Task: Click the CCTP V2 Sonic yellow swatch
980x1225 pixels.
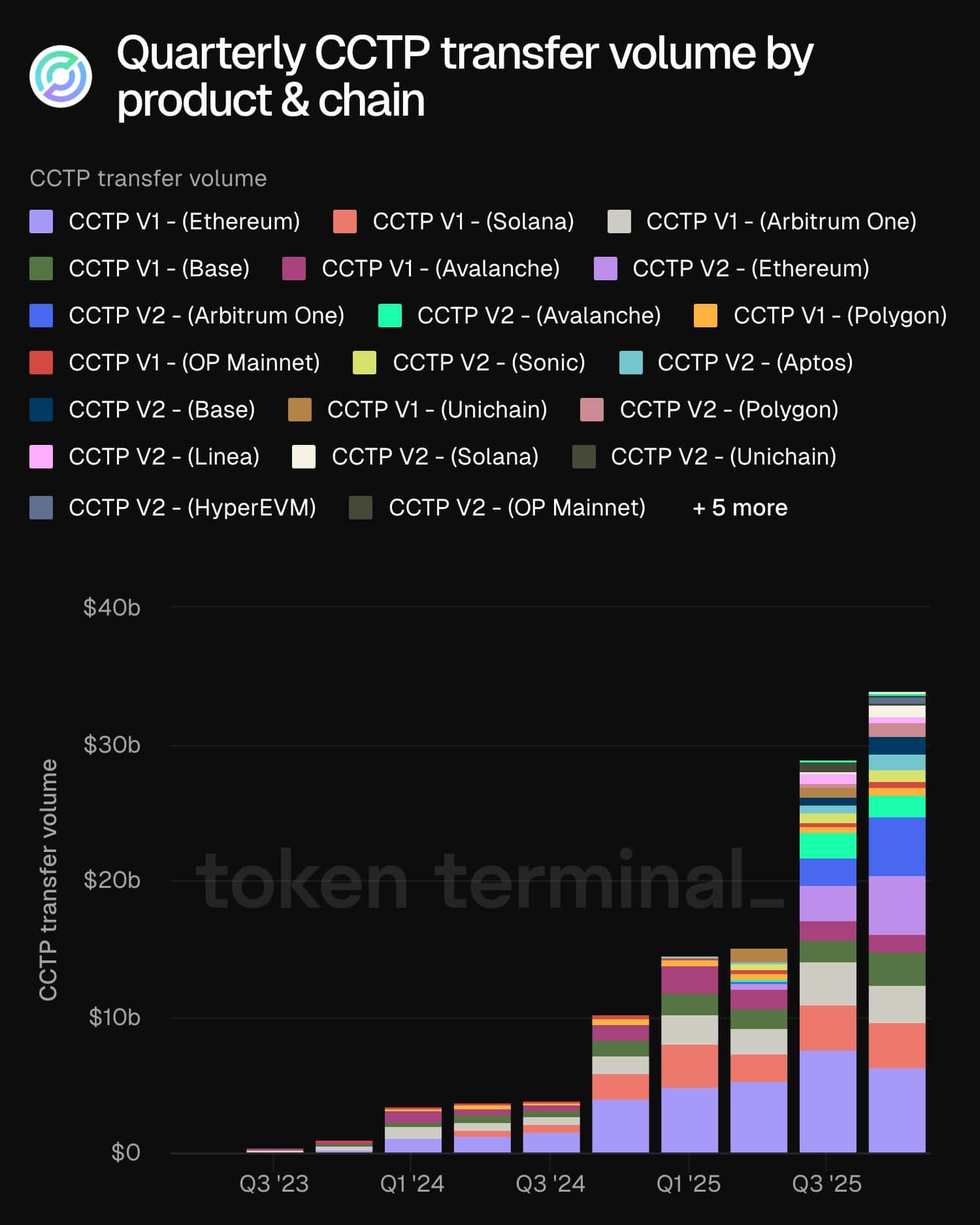Action: pos(364,363)
